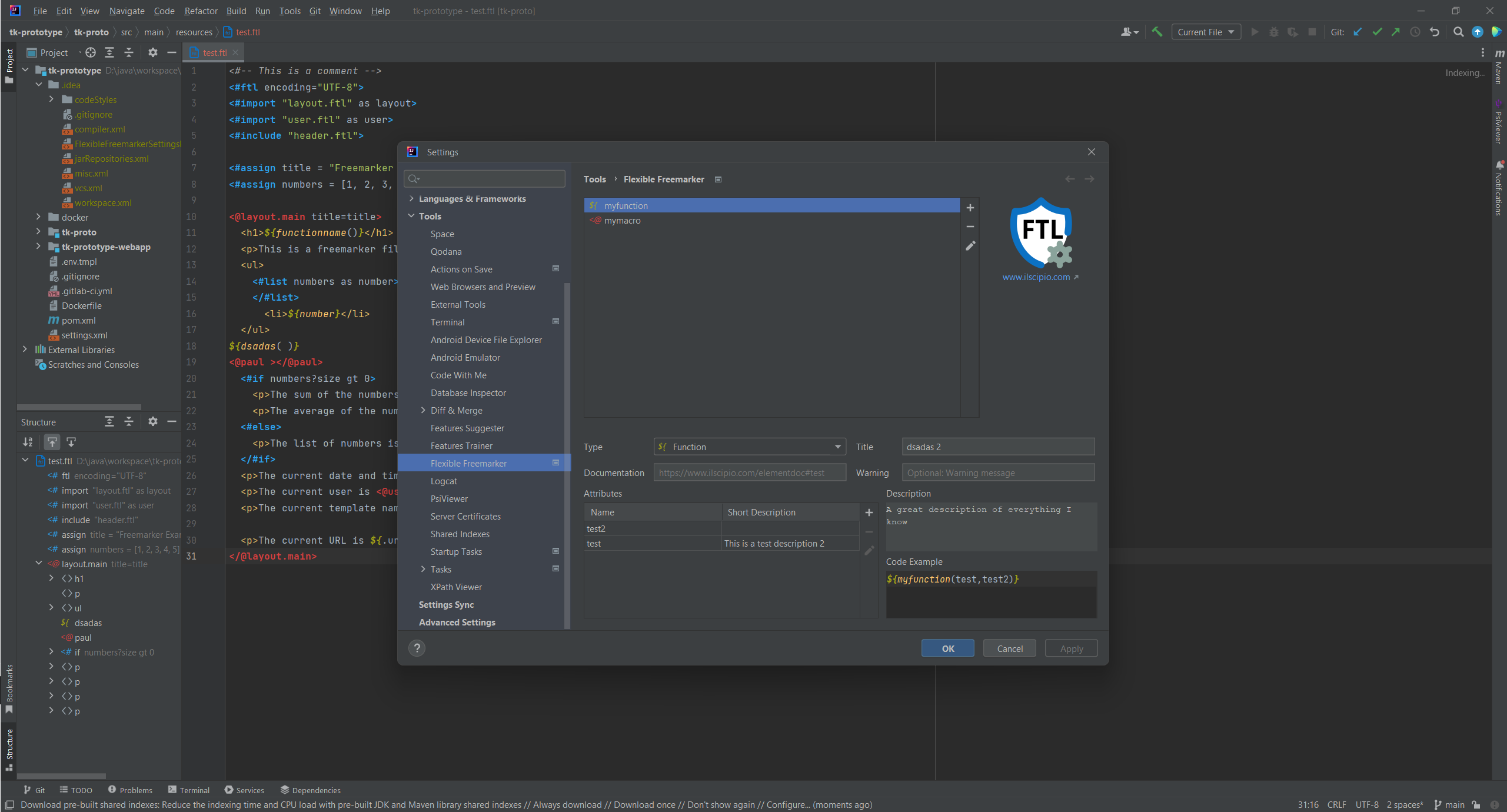Cancel the Settings dialog
This screenshot has height=812, width=1507.
click(1009, 648)
